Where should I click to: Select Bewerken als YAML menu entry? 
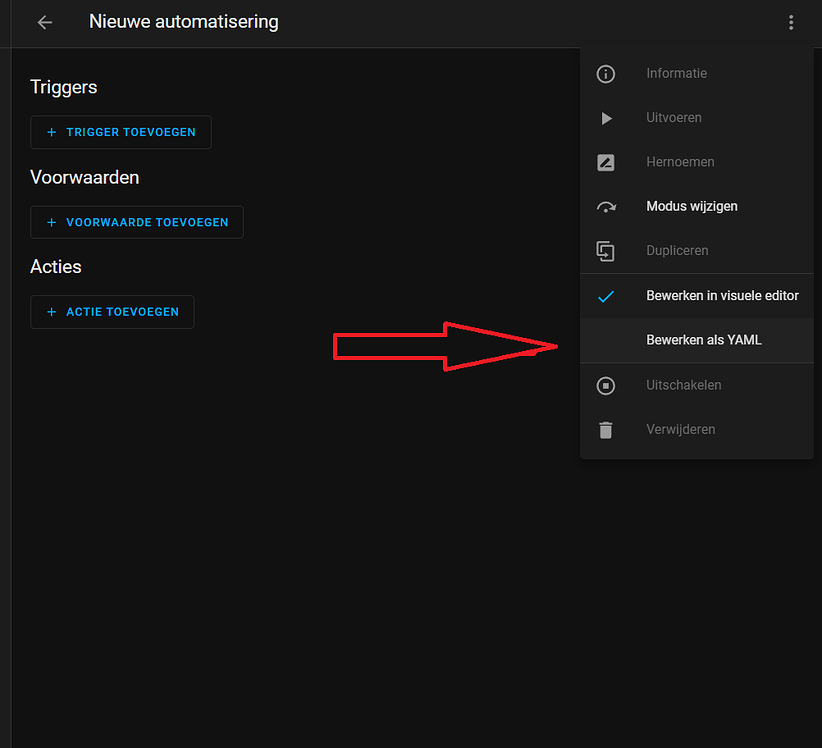coord(704,340)
